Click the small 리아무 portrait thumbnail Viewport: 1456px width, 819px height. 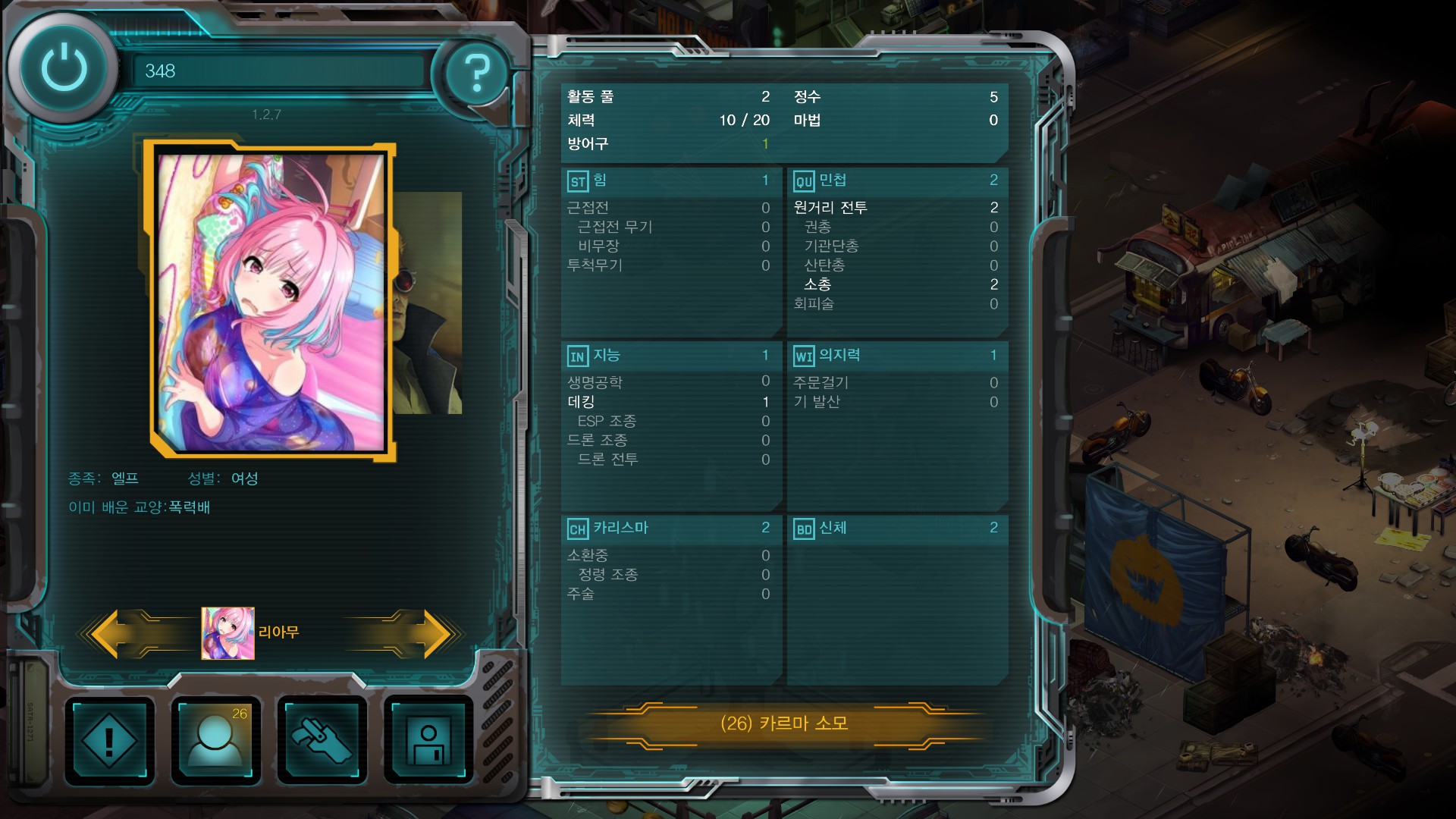pyautogui.click(x=227, y=633)
